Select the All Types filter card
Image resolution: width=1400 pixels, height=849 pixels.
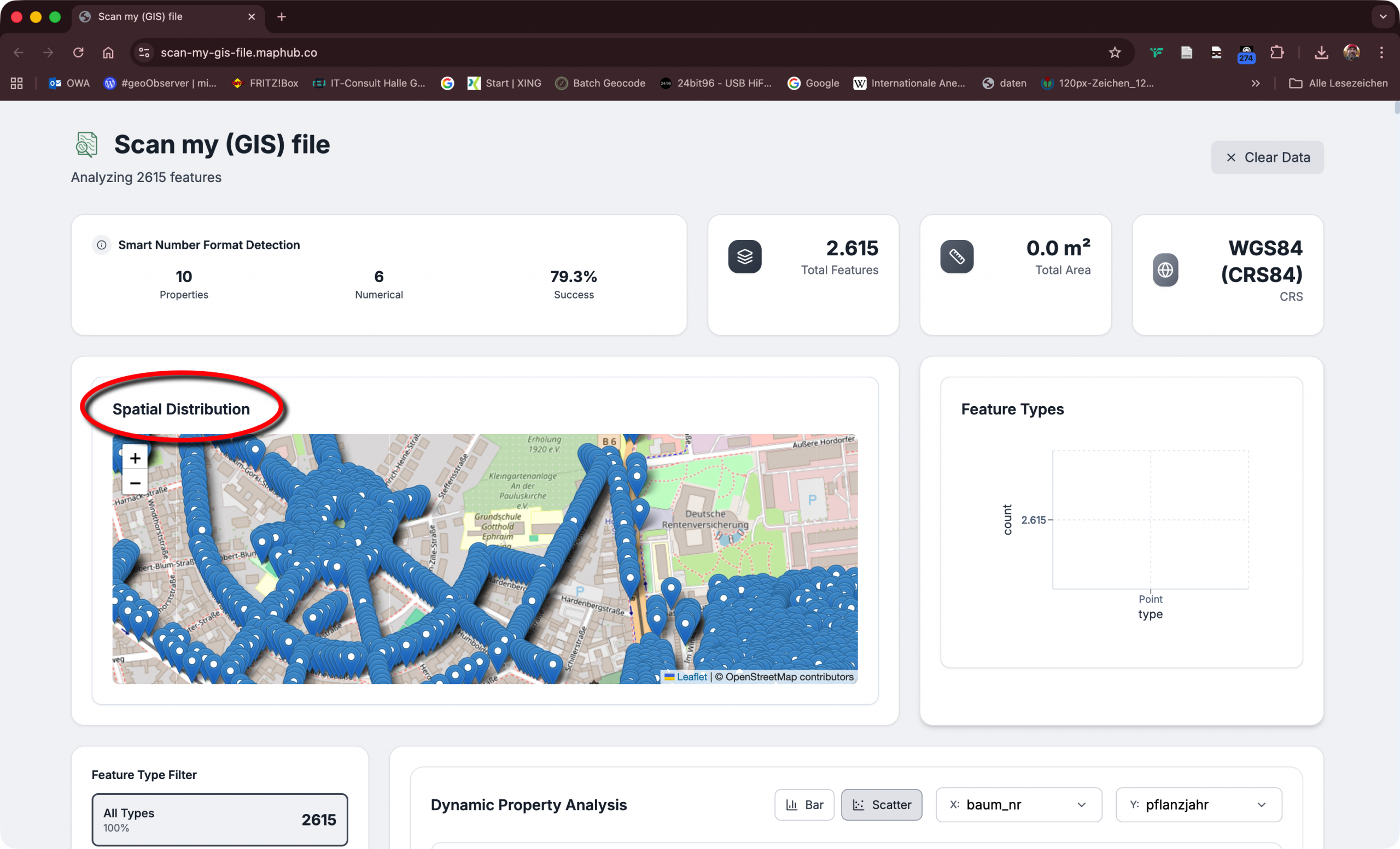pyautogui.click(x=219, y=819)
